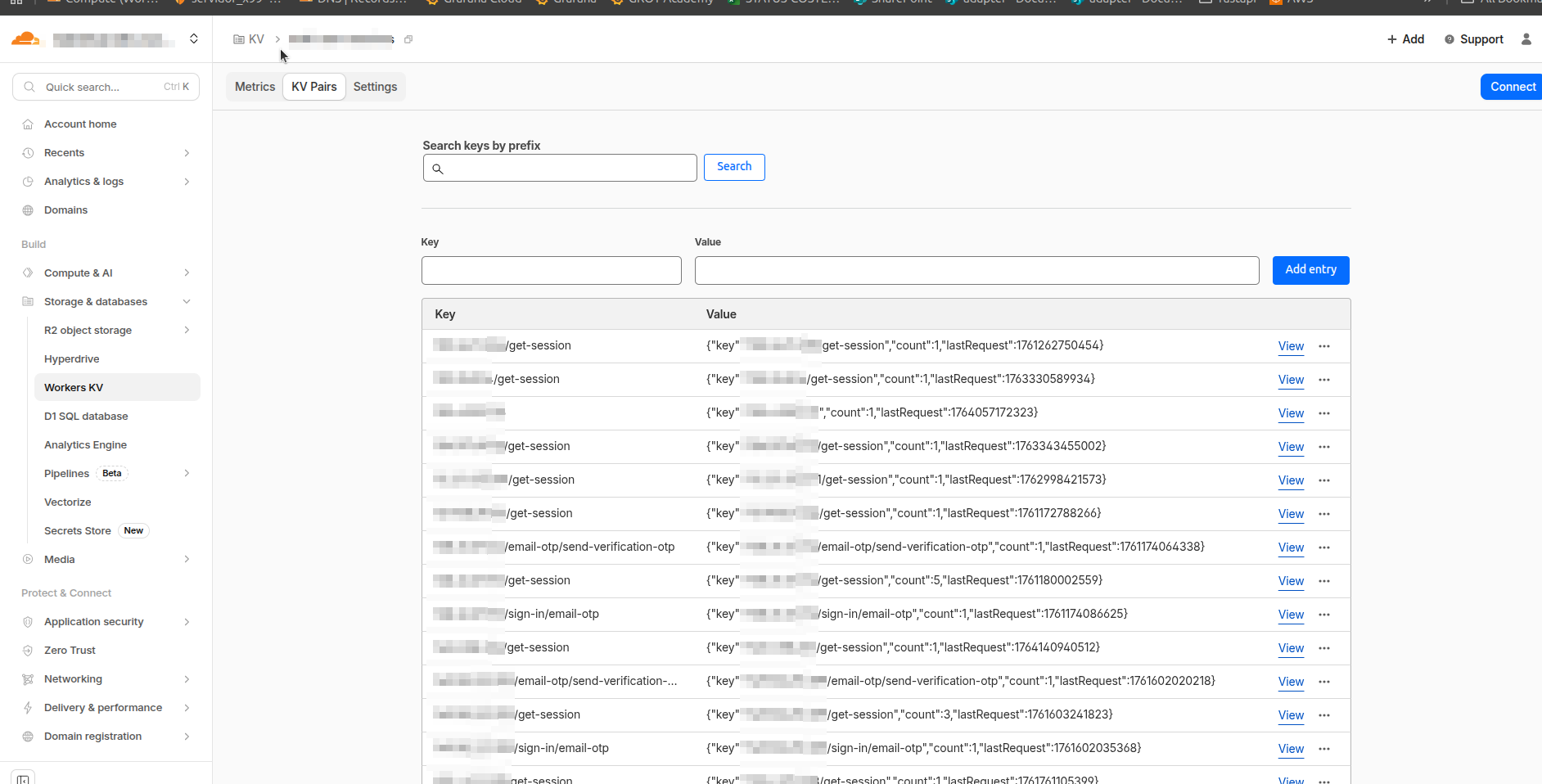Switch to the Metrics tab
Image resolution: width=1542 pixels, height=784 pixels.
pos(255,87)
